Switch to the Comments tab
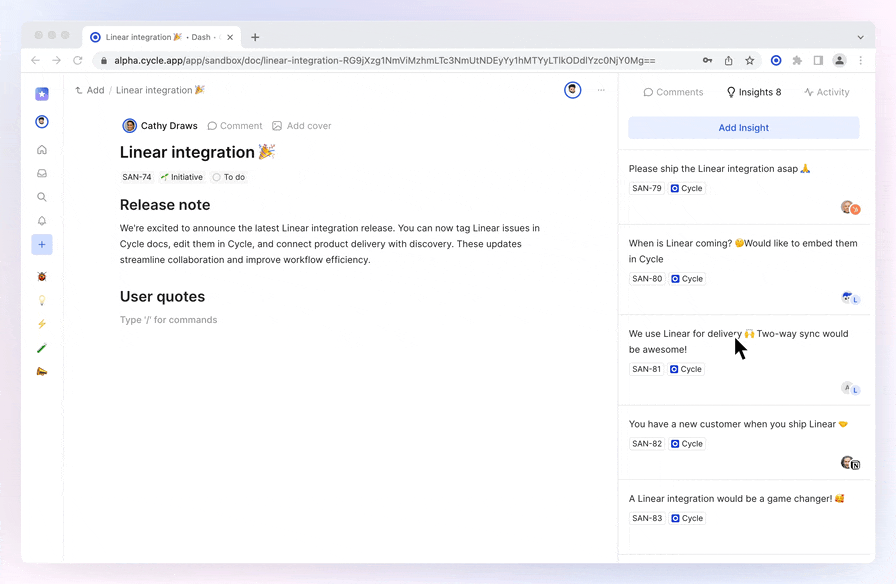 [x=673, y=92]
